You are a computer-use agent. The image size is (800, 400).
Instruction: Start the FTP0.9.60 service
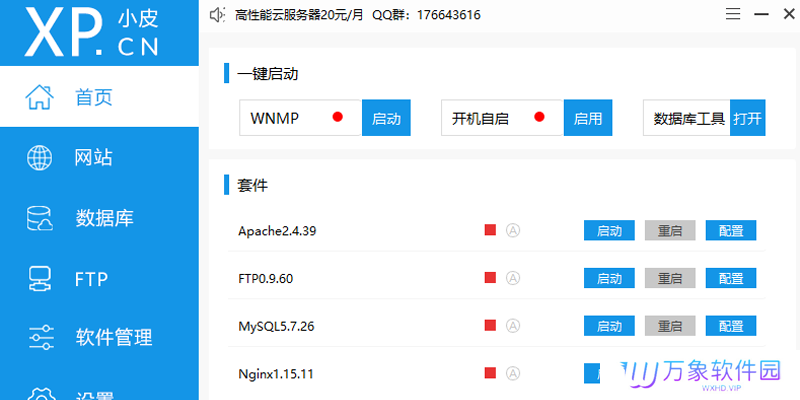pos(609,278)
